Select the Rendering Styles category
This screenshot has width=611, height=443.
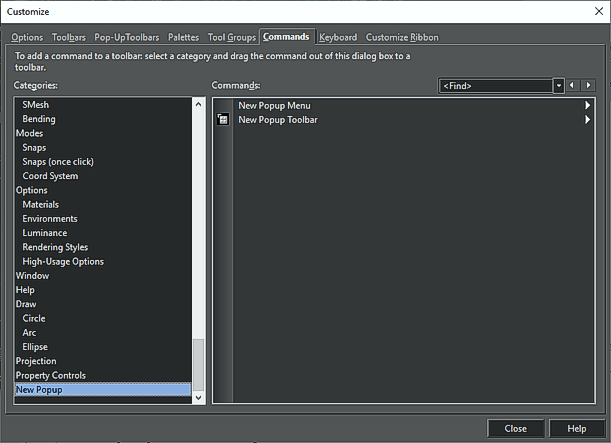[x=55, y=247]
